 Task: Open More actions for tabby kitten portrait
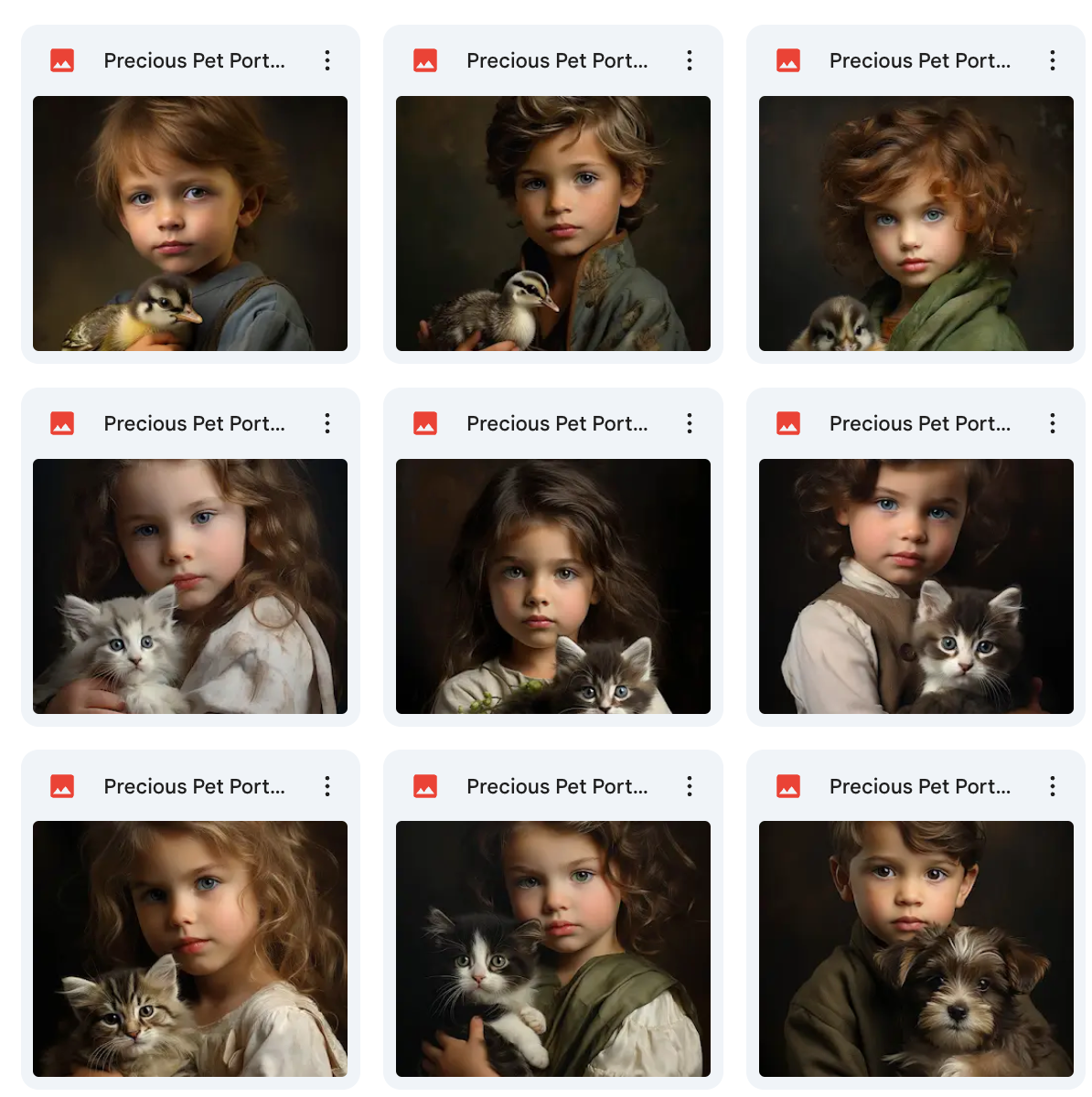(327, 786)
